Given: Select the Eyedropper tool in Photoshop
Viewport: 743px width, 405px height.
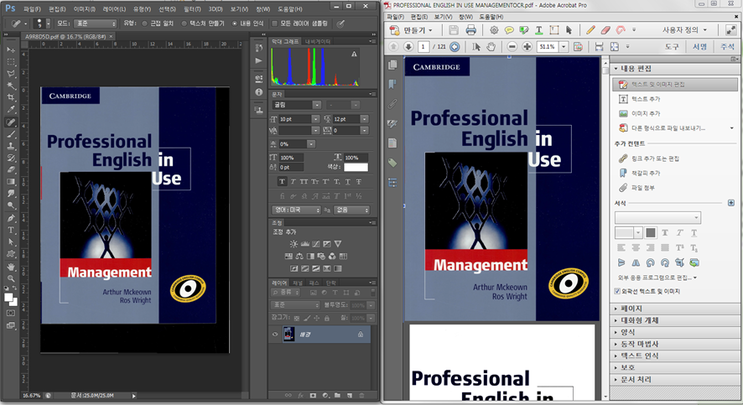Looking at the screenshot, I should tap(10, 109).
